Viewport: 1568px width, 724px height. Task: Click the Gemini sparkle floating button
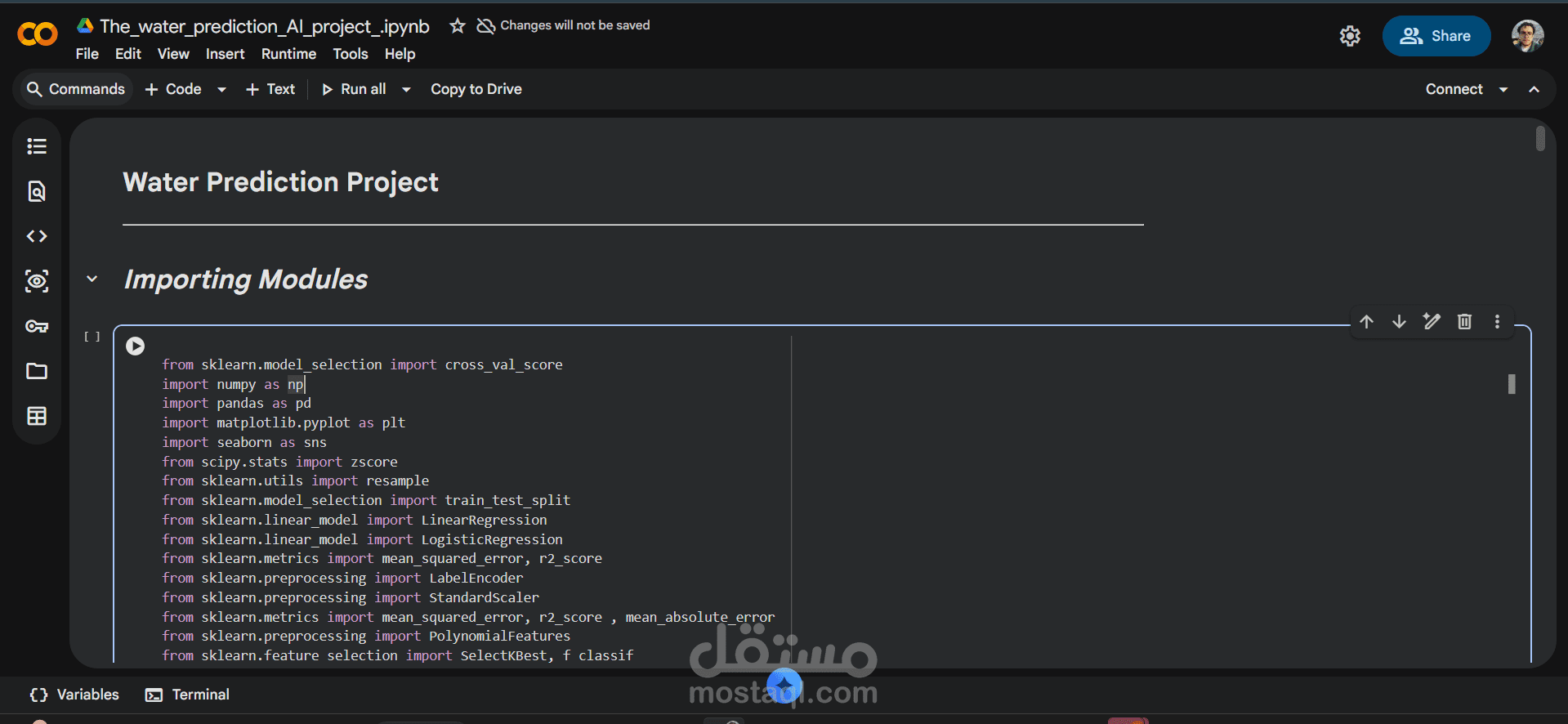[x=784, y=685]
